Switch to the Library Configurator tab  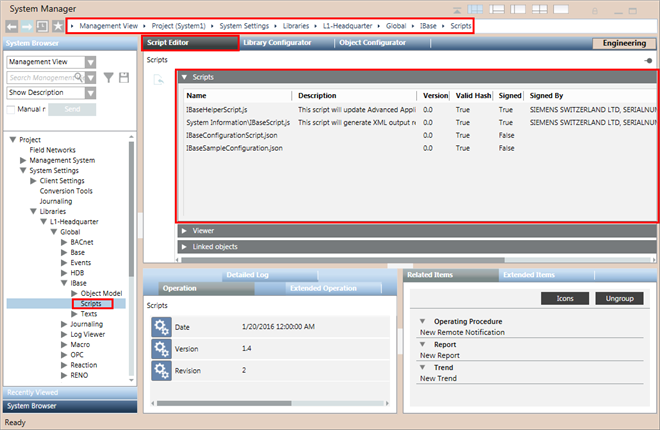(x=276, y=44)
